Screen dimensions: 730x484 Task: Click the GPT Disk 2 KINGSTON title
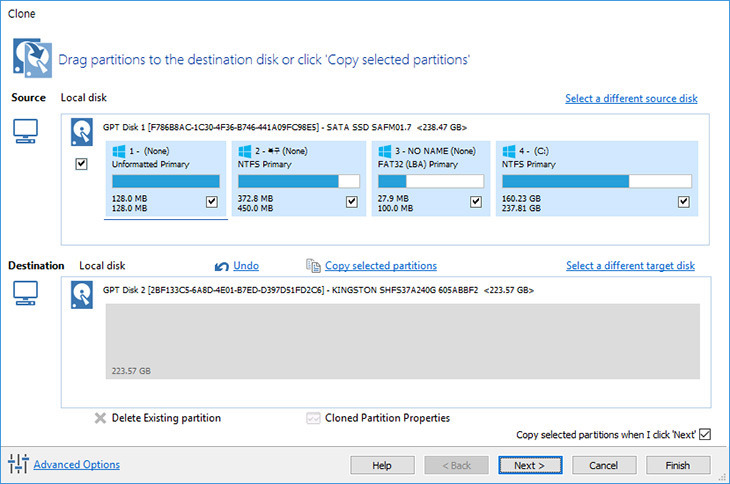318,290
